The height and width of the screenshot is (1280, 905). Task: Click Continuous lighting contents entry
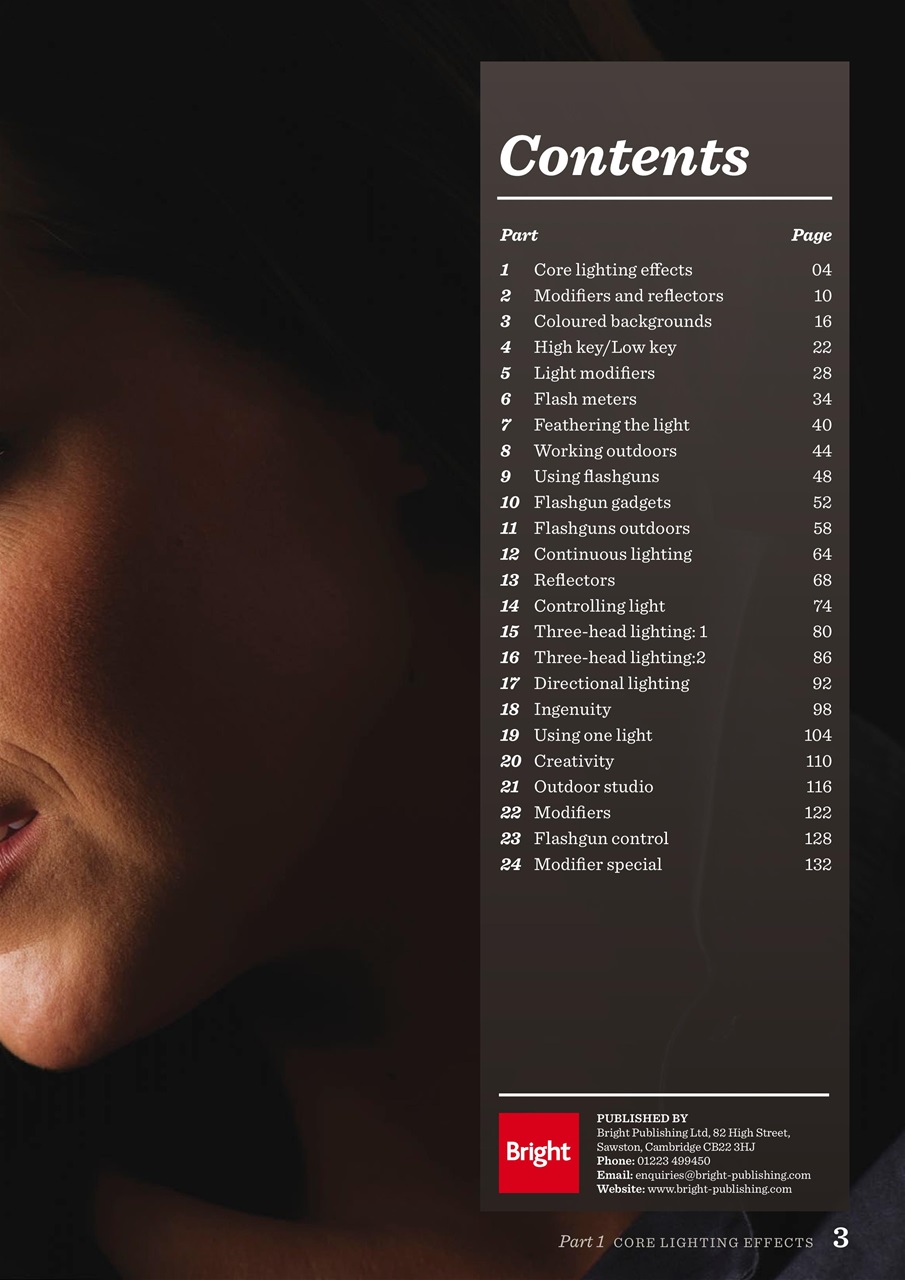pyautogui.click(x=613, y=554)
